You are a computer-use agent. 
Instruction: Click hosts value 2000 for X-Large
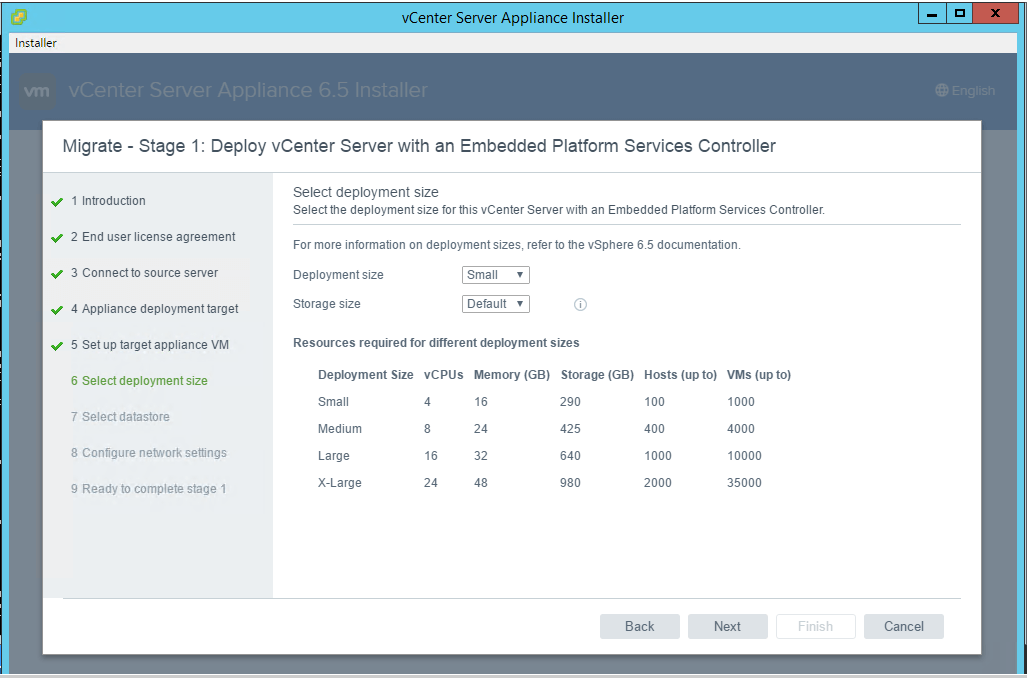point(658,482)
